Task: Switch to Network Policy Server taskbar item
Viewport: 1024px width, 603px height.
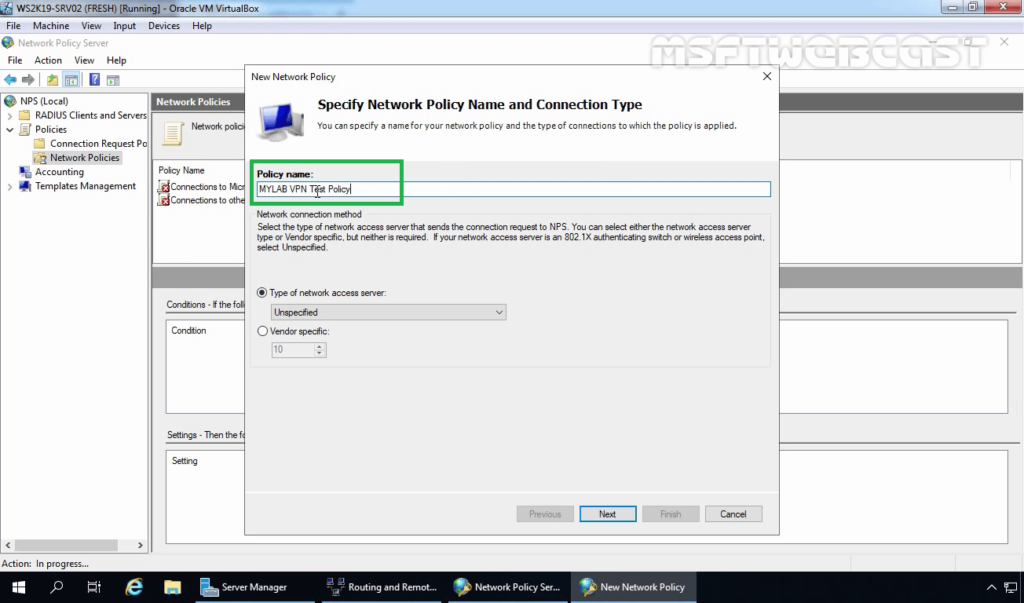Action: tap(509, 587)
